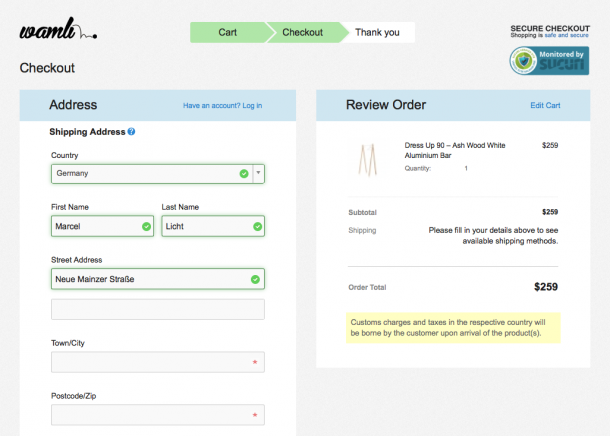Open the Country dropdown arrow

[x=258, y=173]
